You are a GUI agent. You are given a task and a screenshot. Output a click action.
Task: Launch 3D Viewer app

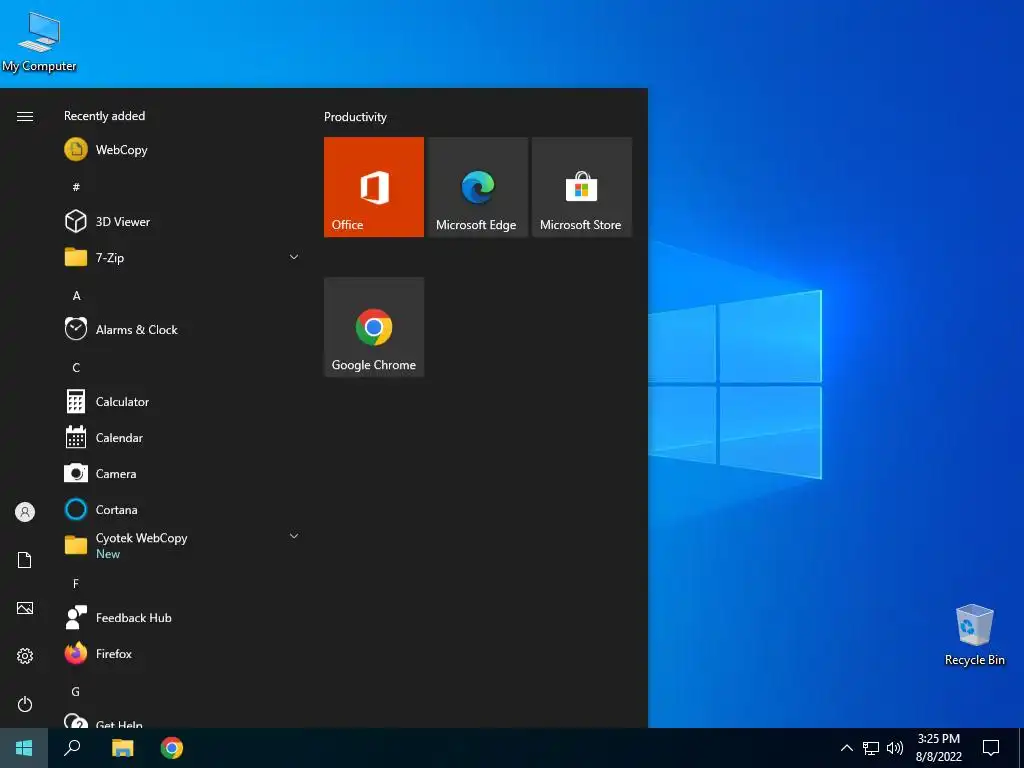[x=183, y=221]
